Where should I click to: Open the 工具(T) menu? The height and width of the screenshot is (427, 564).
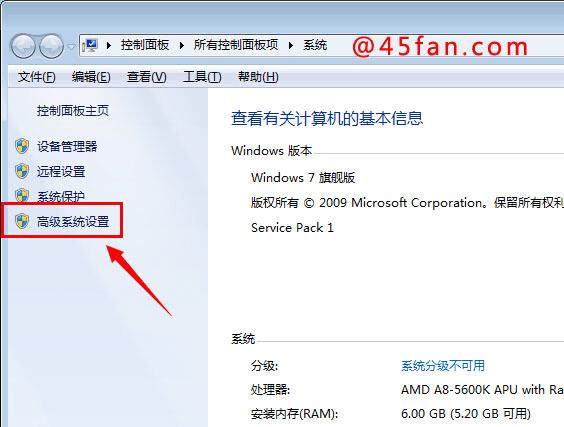point(202,77)
